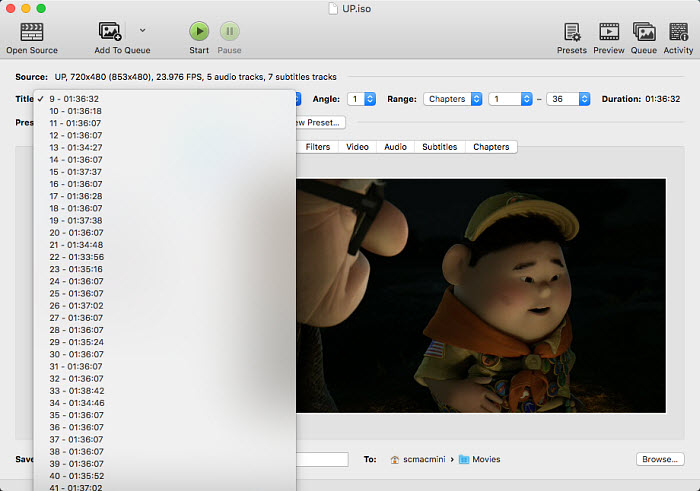Select title 34 - 01:34:46
The width and height of the screenshot is (700, 491).
tap(164, 403)
